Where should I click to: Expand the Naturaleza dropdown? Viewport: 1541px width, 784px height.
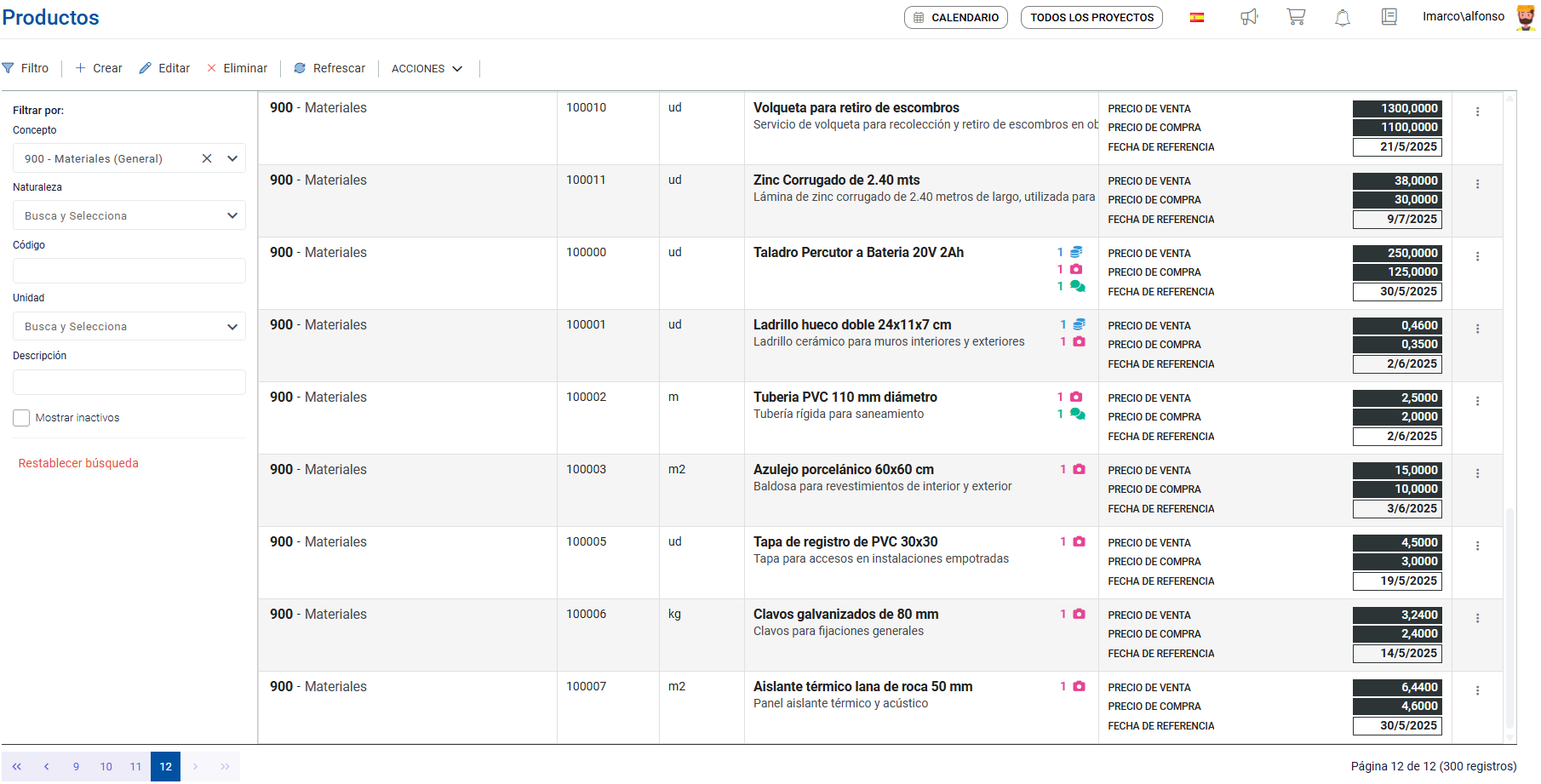click(232, 215)
